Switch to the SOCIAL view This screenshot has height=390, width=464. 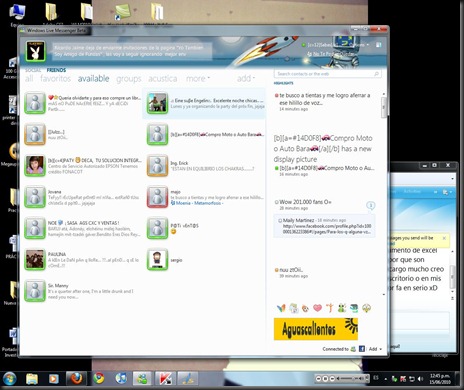point(33,70)
